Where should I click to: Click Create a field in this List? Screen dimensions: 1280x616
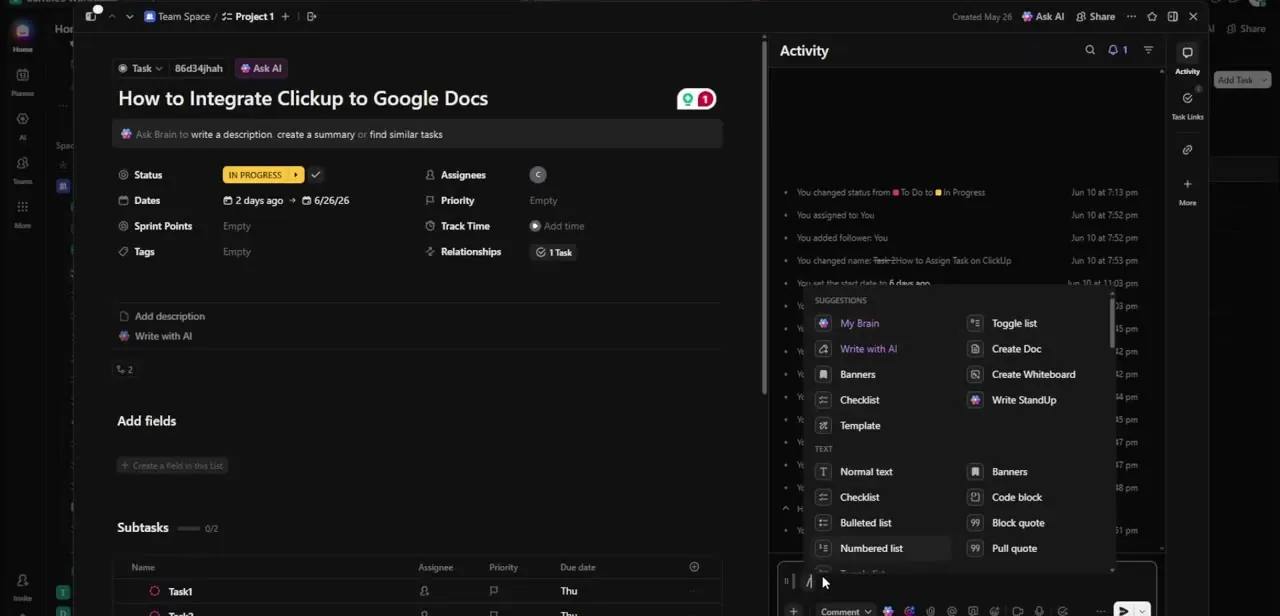pyautogui.click(x=171, y=465)
